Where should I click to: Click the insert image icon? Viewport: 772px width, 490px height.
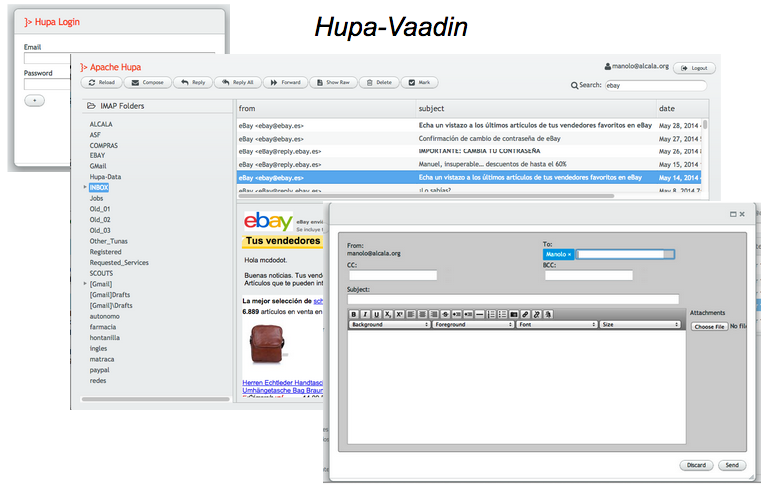[x=514, y=314]
